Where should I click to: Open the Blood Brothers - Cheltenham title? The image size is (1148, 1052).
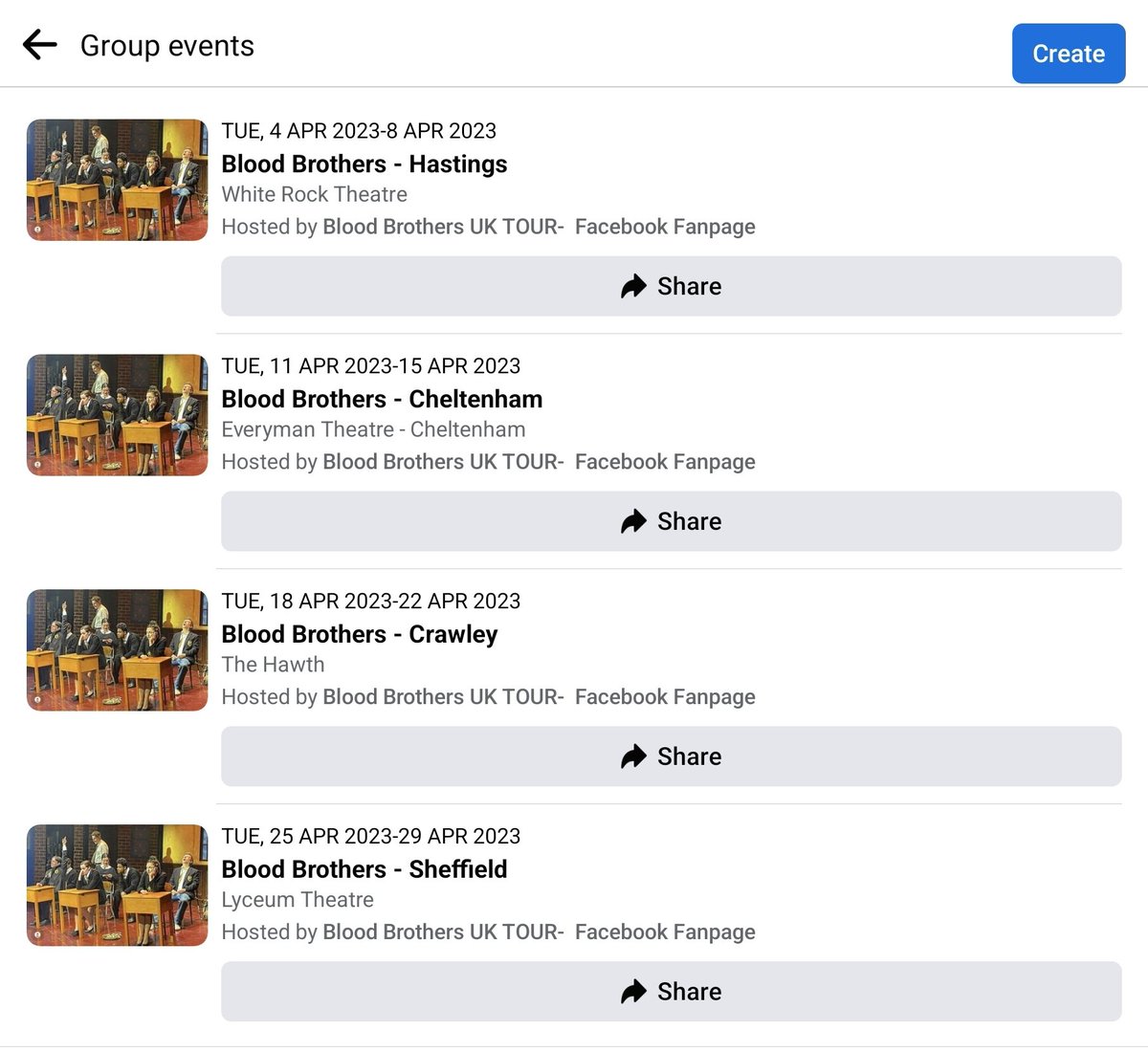(382, 400)
